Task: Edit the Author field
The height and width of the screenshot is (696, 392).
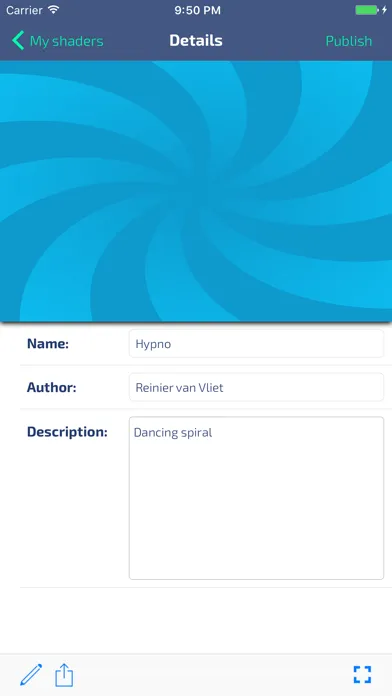Action: point(256,387)
